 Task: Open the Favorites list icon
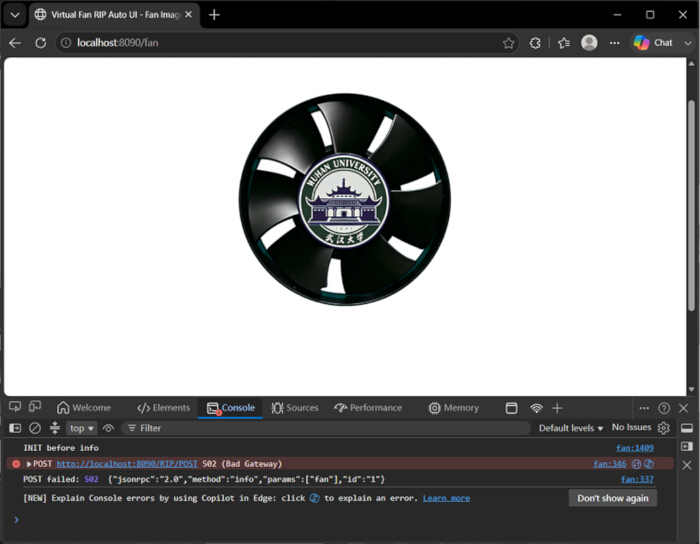(x=564, y=43)
